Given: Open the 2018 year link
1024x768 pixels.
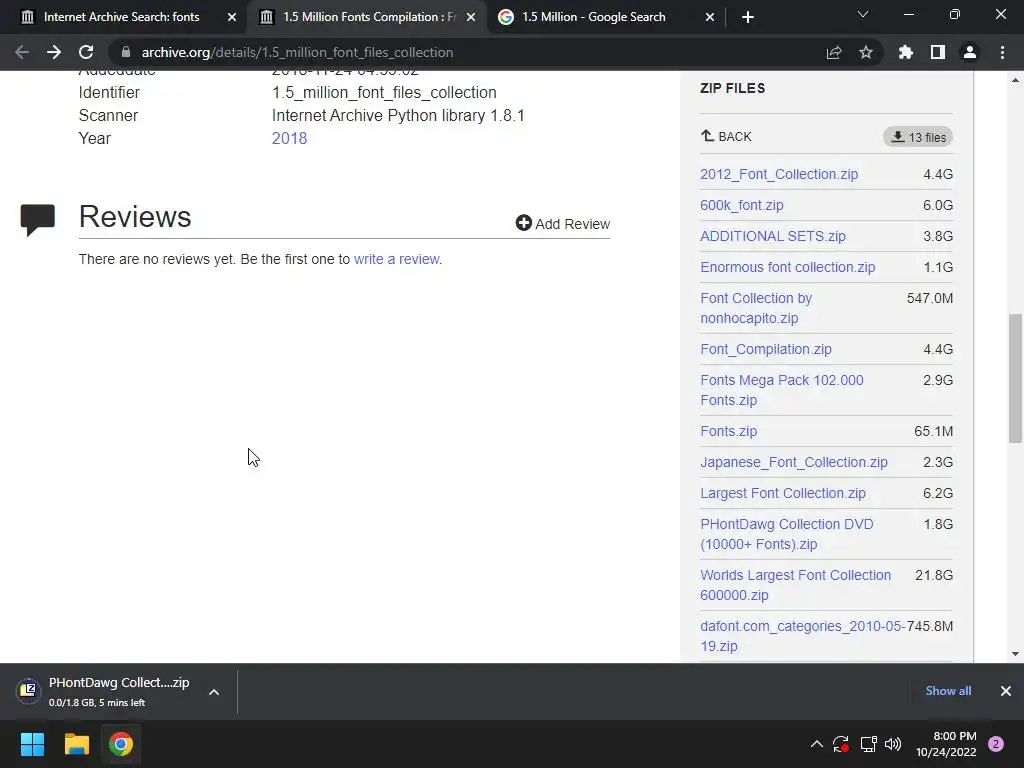Looking at the screenshot, I should point(289,138).
